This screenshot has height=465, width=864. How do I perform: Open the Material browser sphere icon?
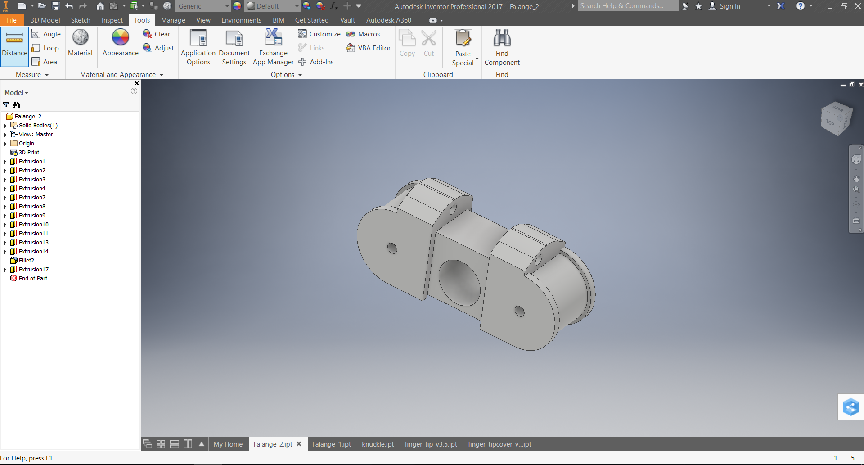[80, 38]
